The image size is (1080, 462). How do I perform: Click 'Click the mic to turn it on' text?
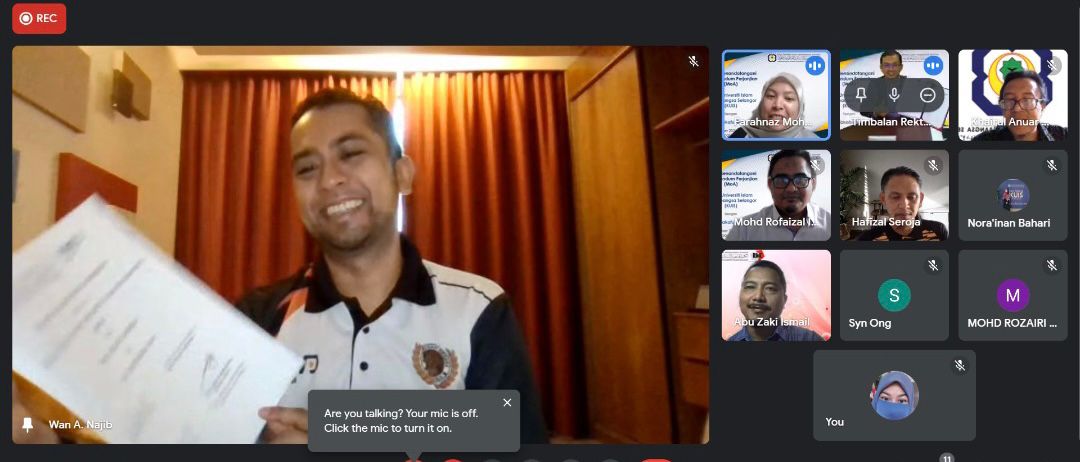coord(388,428)
